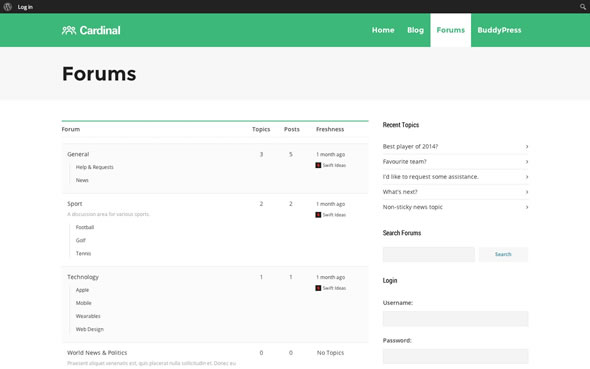Viewport: 590px width, 369px height.
Task: Click the Topics column header
Action: pos(261,129)
